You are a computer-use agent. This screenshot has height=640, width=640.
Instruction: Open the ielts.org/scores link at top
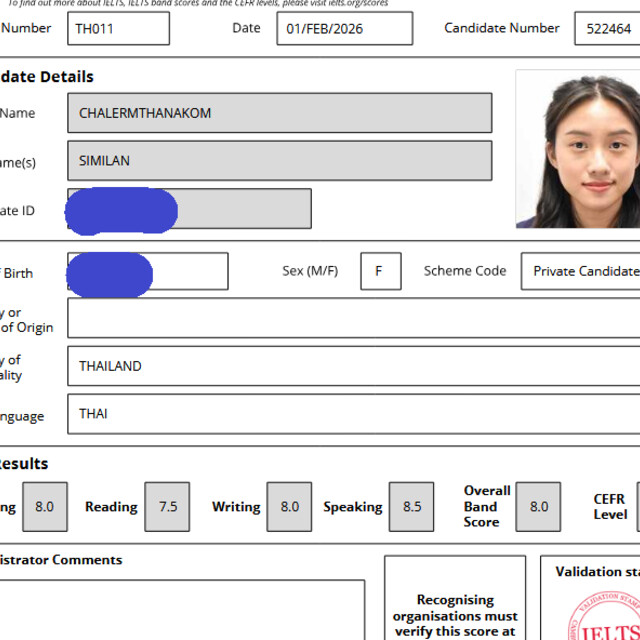pyautogui.click(x=354, y=4)
